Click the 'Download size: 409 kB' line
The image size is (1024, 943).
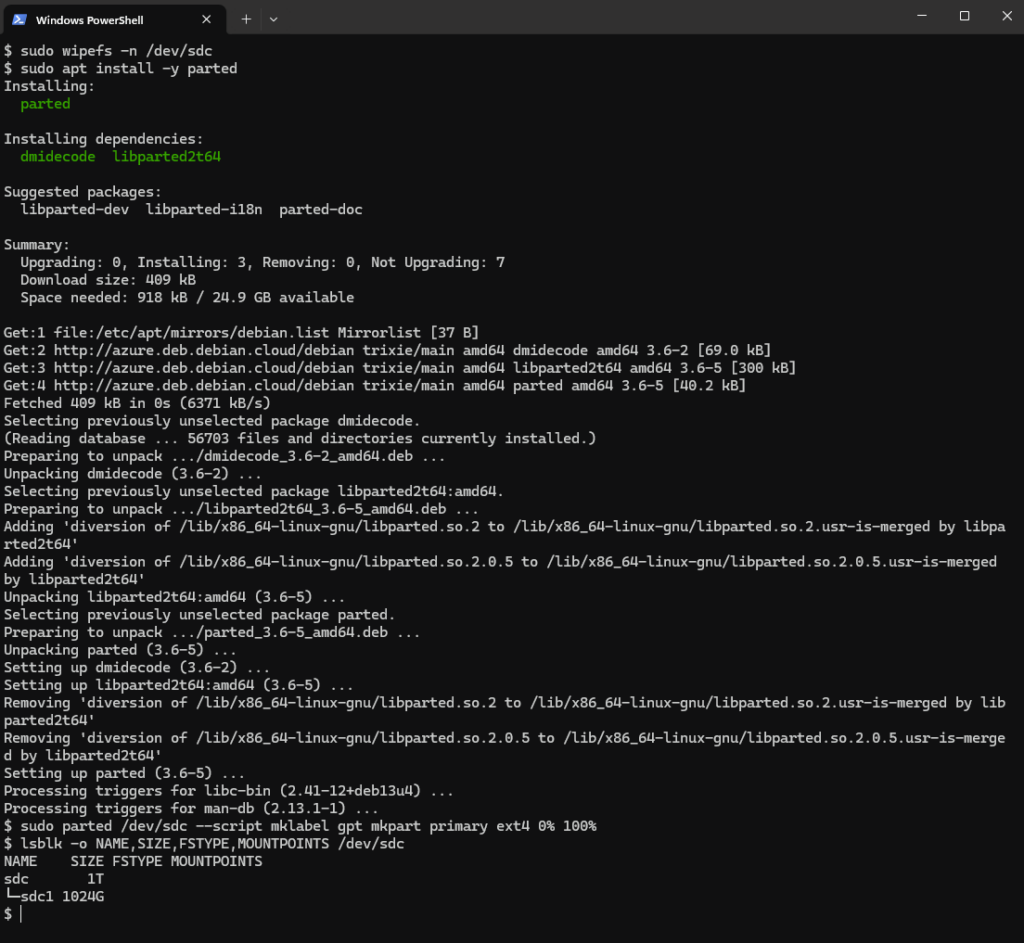(108, 280)
